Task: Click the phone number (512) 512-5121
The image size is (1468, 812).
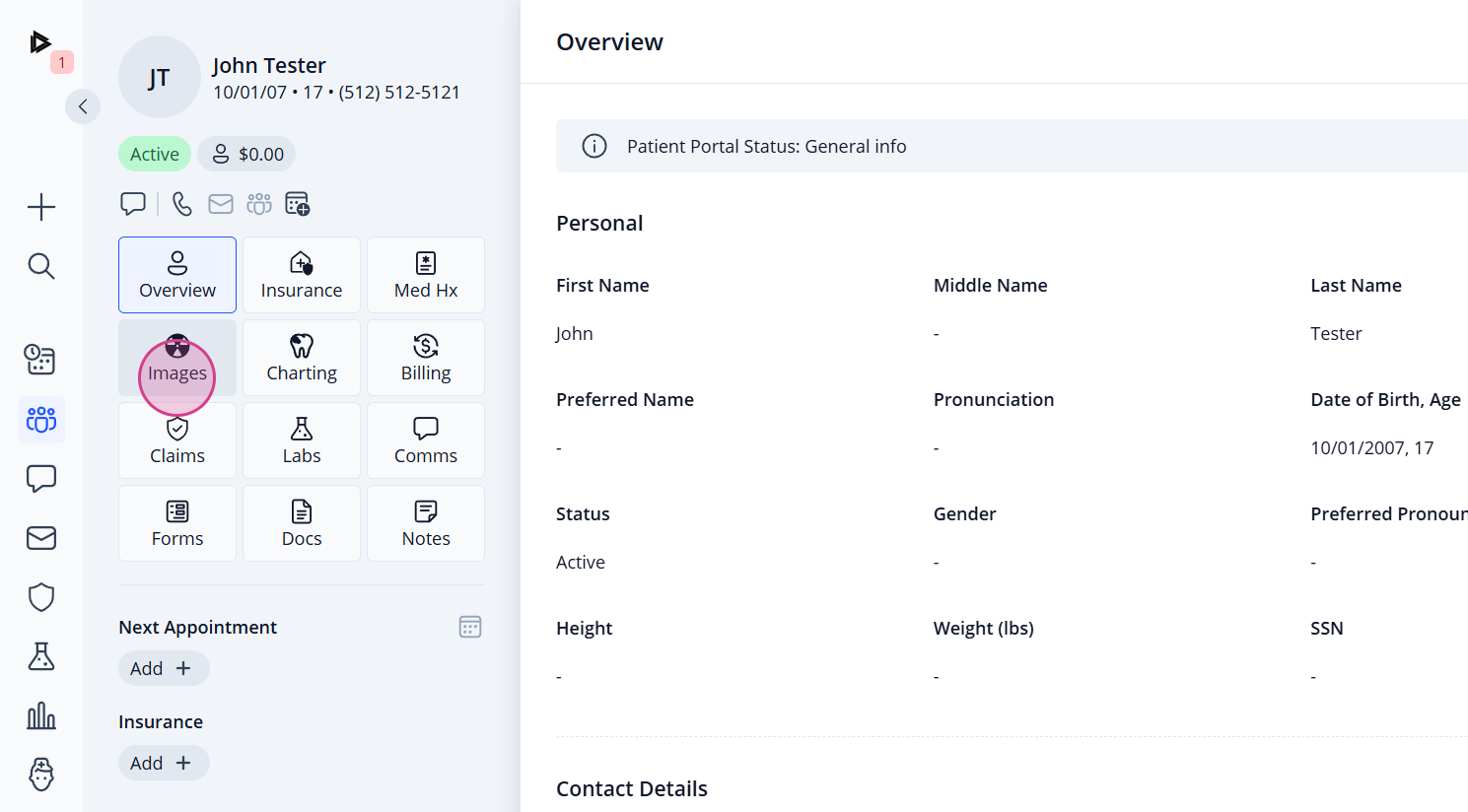Action: pos(399,92)
